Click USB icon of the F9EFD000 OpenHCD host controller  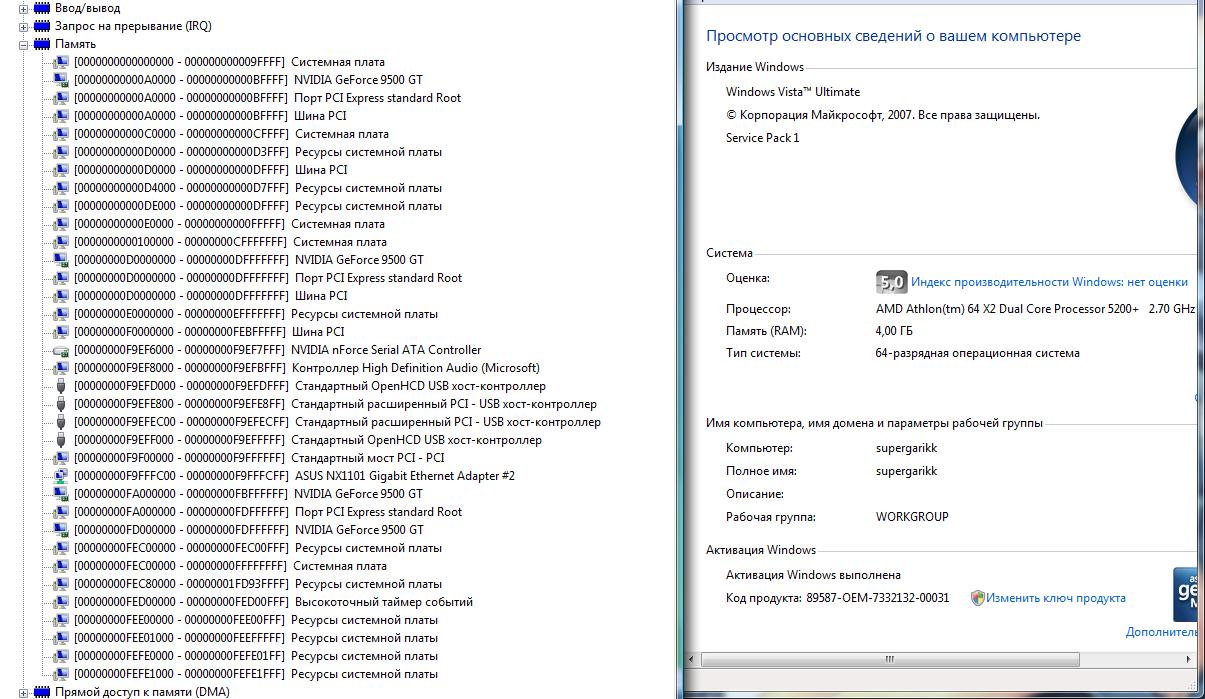pyautogui.click(x=60, y=386)
